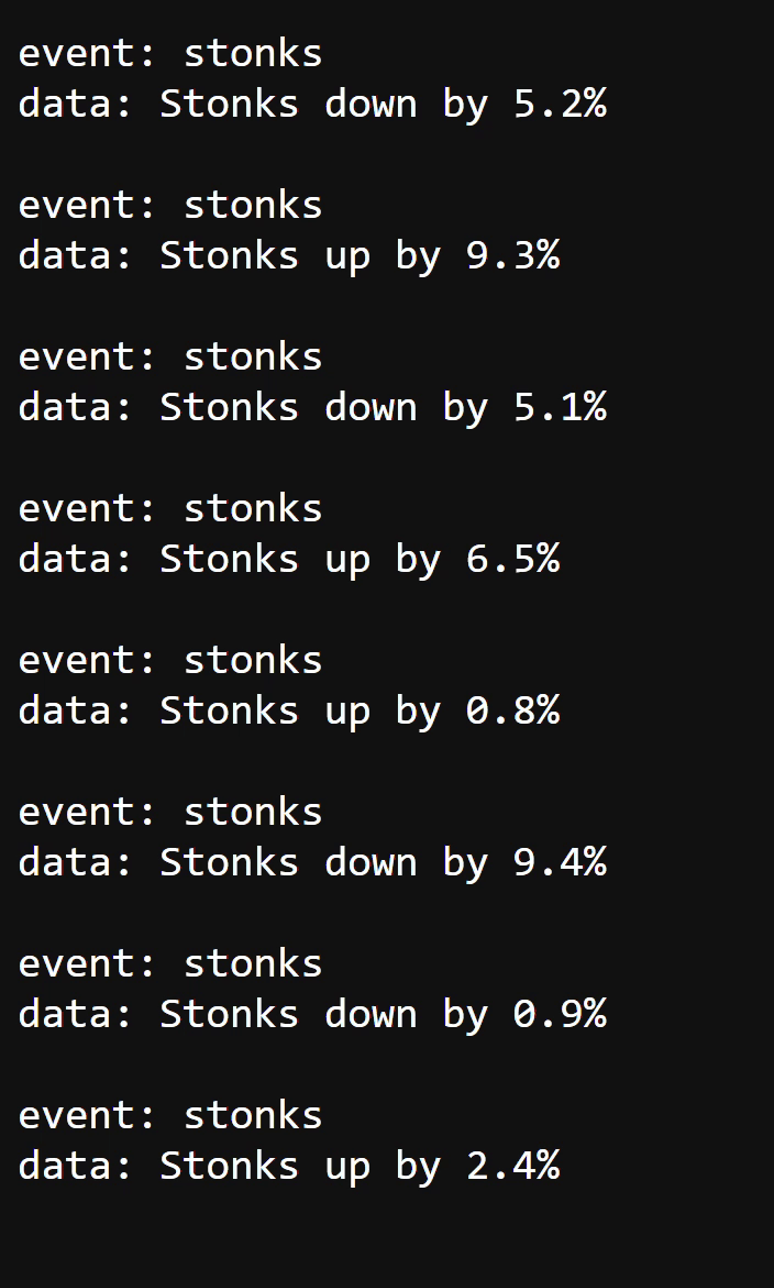Click the text 'Stonks up by 2.4%'
The height and width of the screenshot is (1288, 774).
tap(359, 1166)
